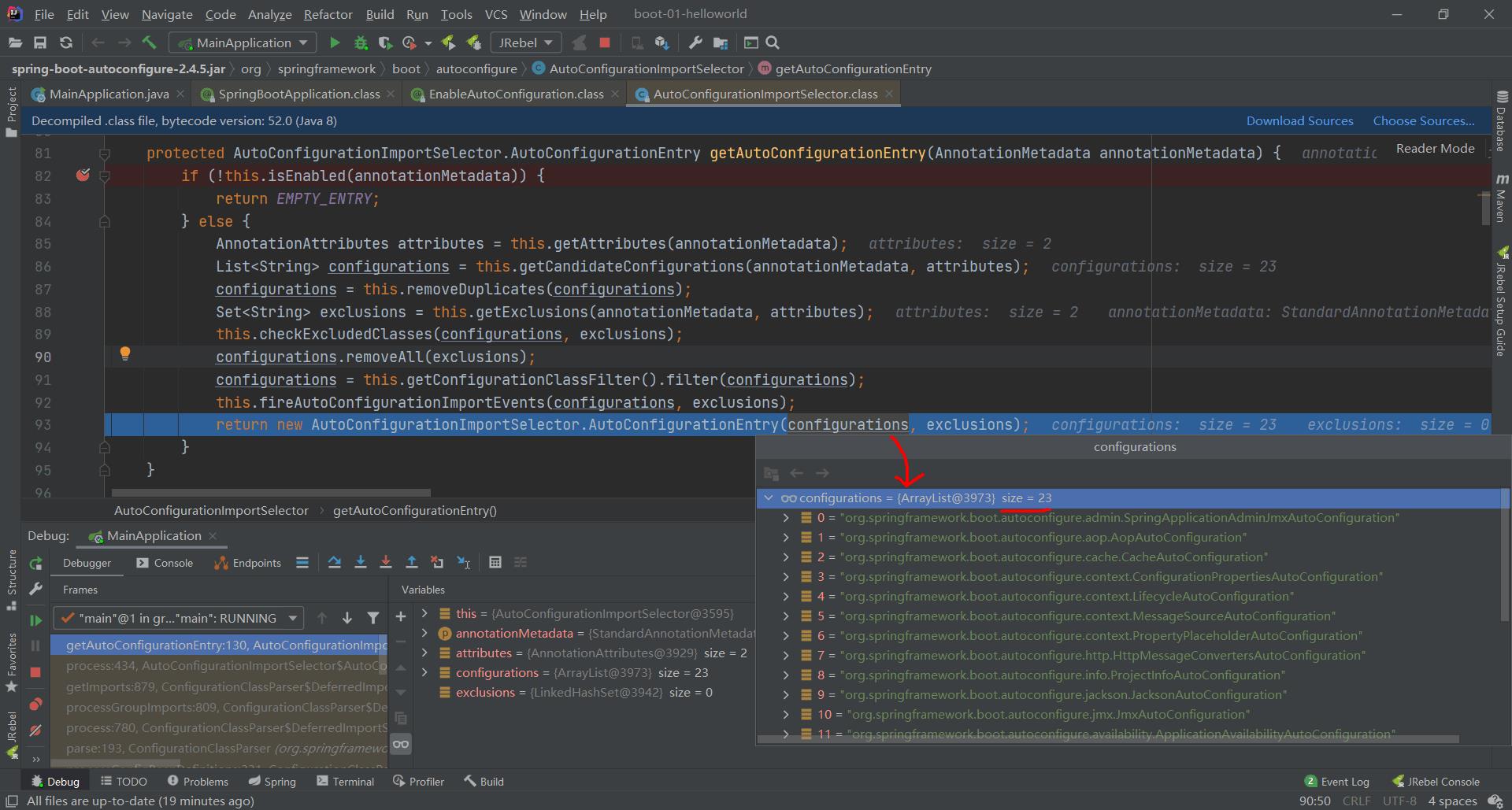Toggle Maven tool window on right edge
1512x810 pixels.
[1502, 198]
